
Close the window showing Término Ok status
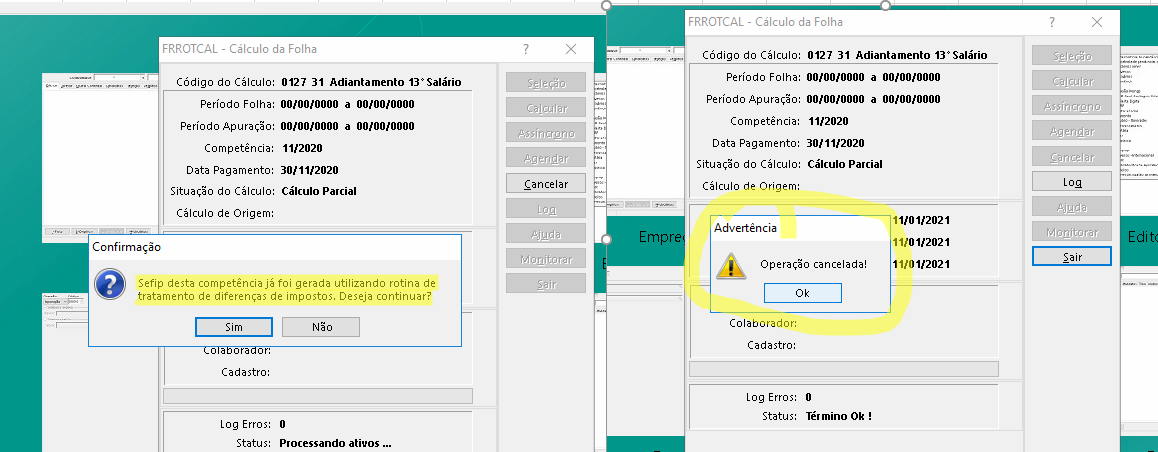tap(1096, 22)
